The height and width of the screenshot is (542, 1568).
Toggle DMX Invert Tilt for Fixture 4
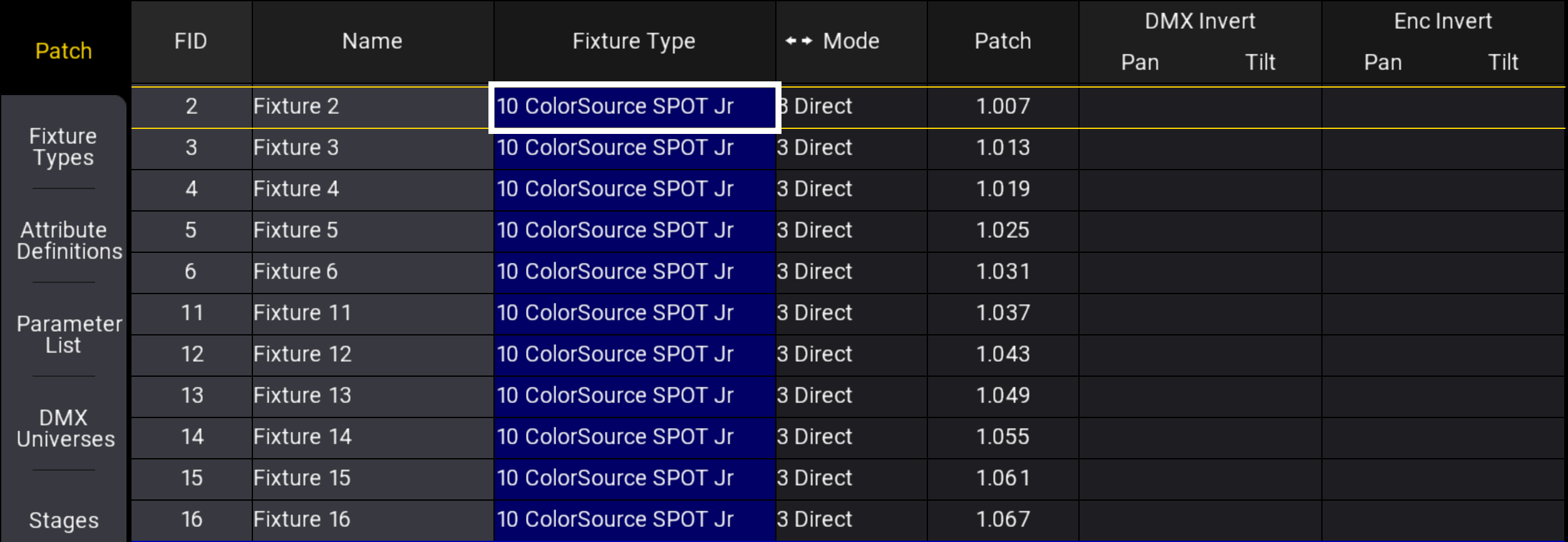click(x=1260, y=189)
